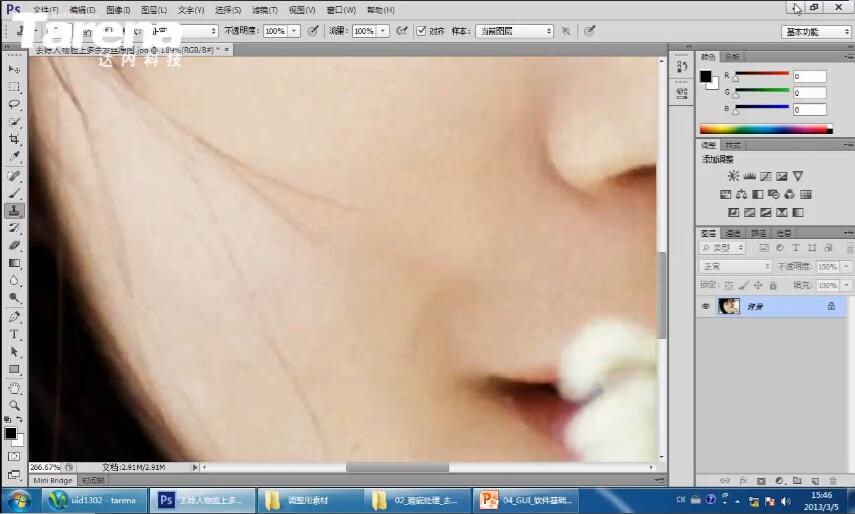Select the Zoom tool in toolbox
Image resolution: width=855 pixels, height=514 pixels.
tap(14, 406)
